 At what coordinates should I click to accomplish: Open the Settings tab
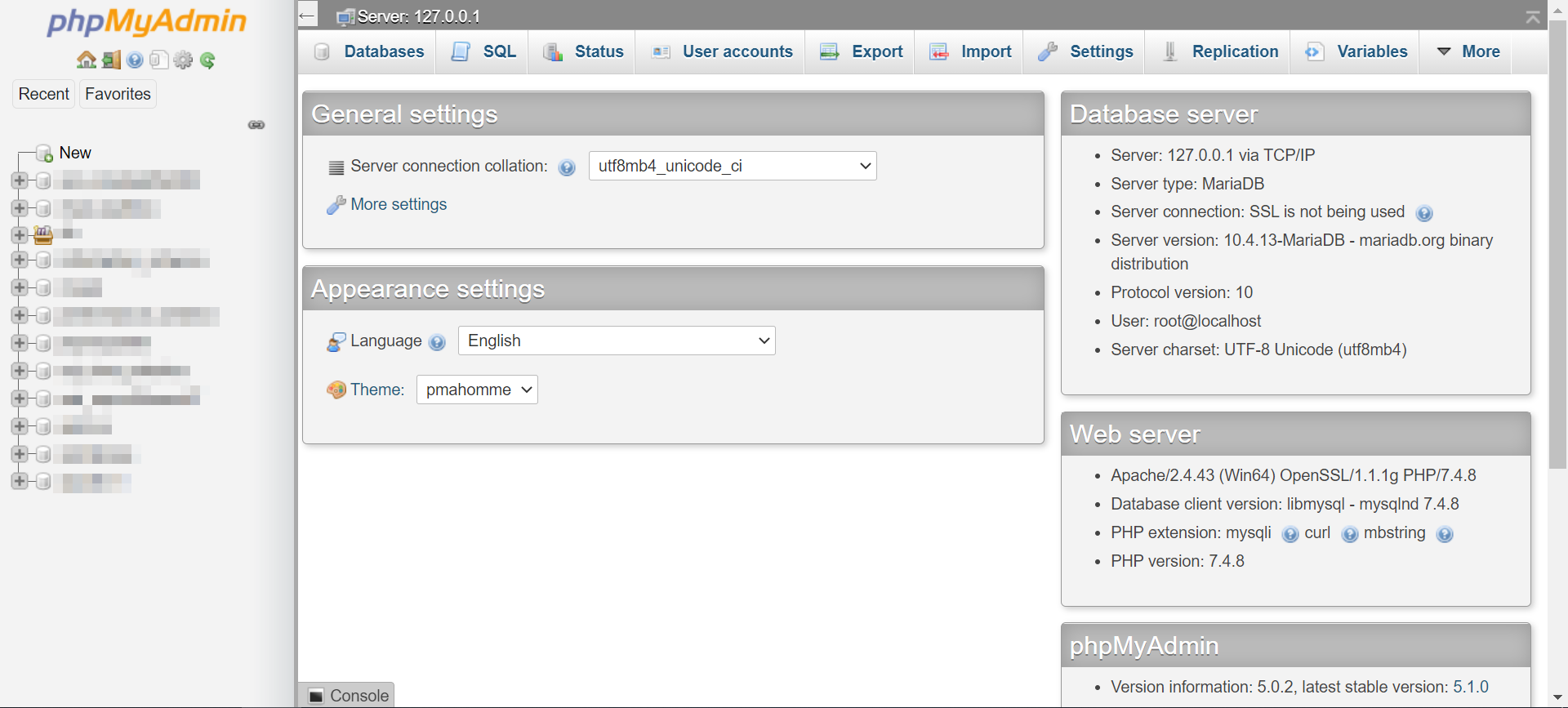tap(1085, 51)
